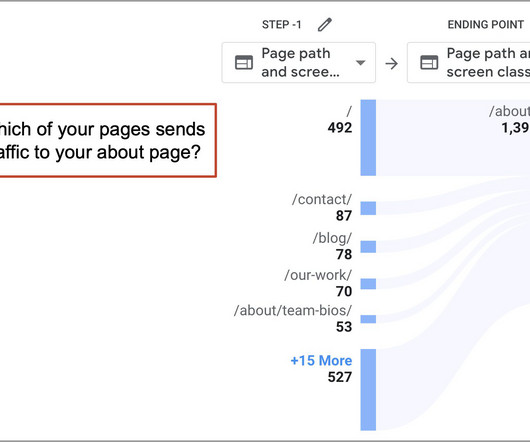This screenshot has width=530, height=442.
Task: Select the /contact/ node label
Action: (322, 199)
